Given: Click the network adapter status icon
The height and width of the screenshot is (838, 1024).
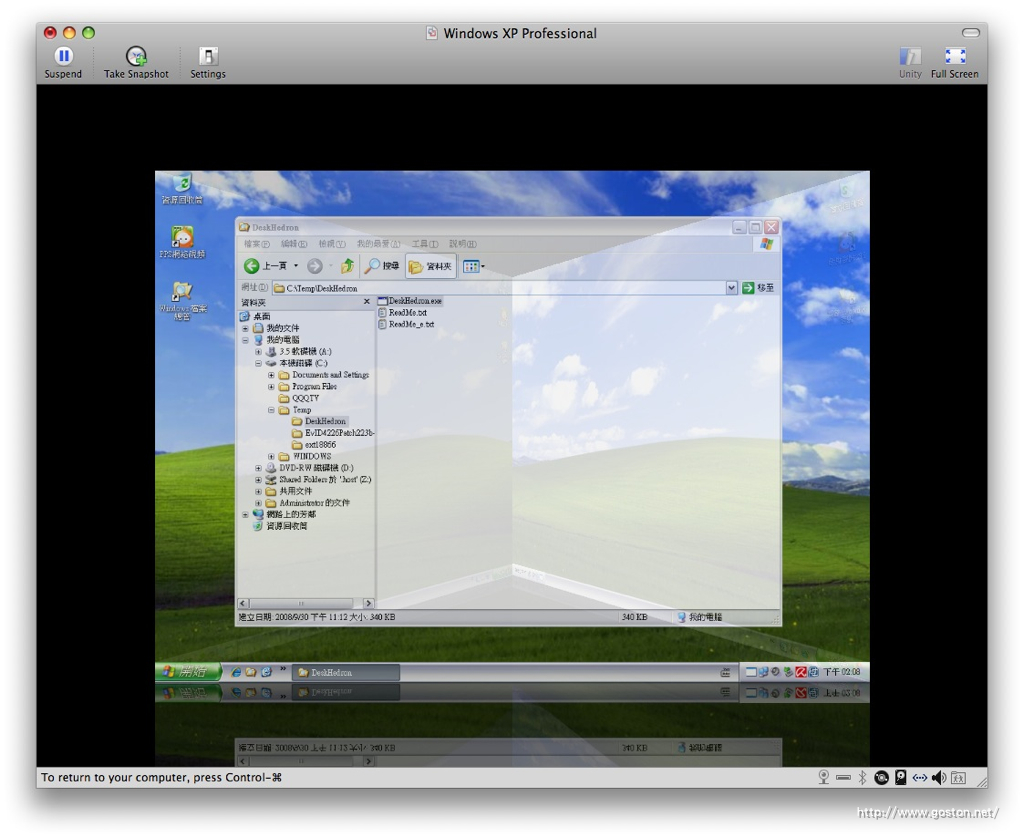Looking at the screenshot, I should (920, 777).
